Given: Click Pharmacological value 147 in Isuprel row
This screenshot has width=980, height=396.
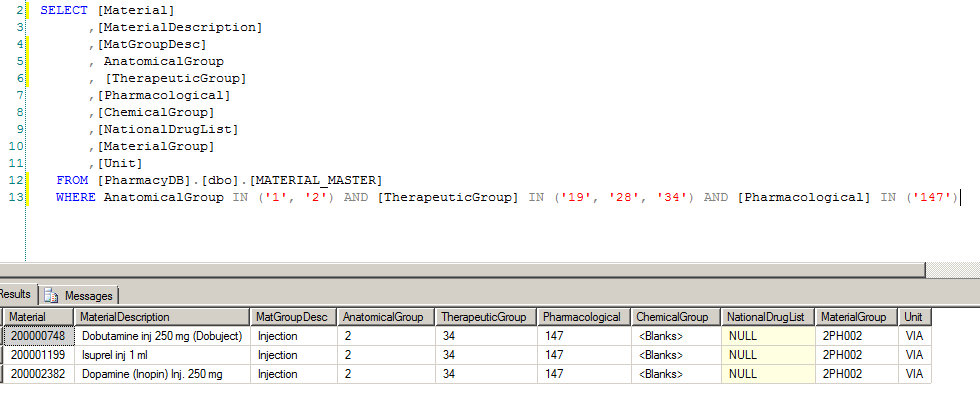Looking at the screenshot, I should pyautogui.click(x=584, y=355).
